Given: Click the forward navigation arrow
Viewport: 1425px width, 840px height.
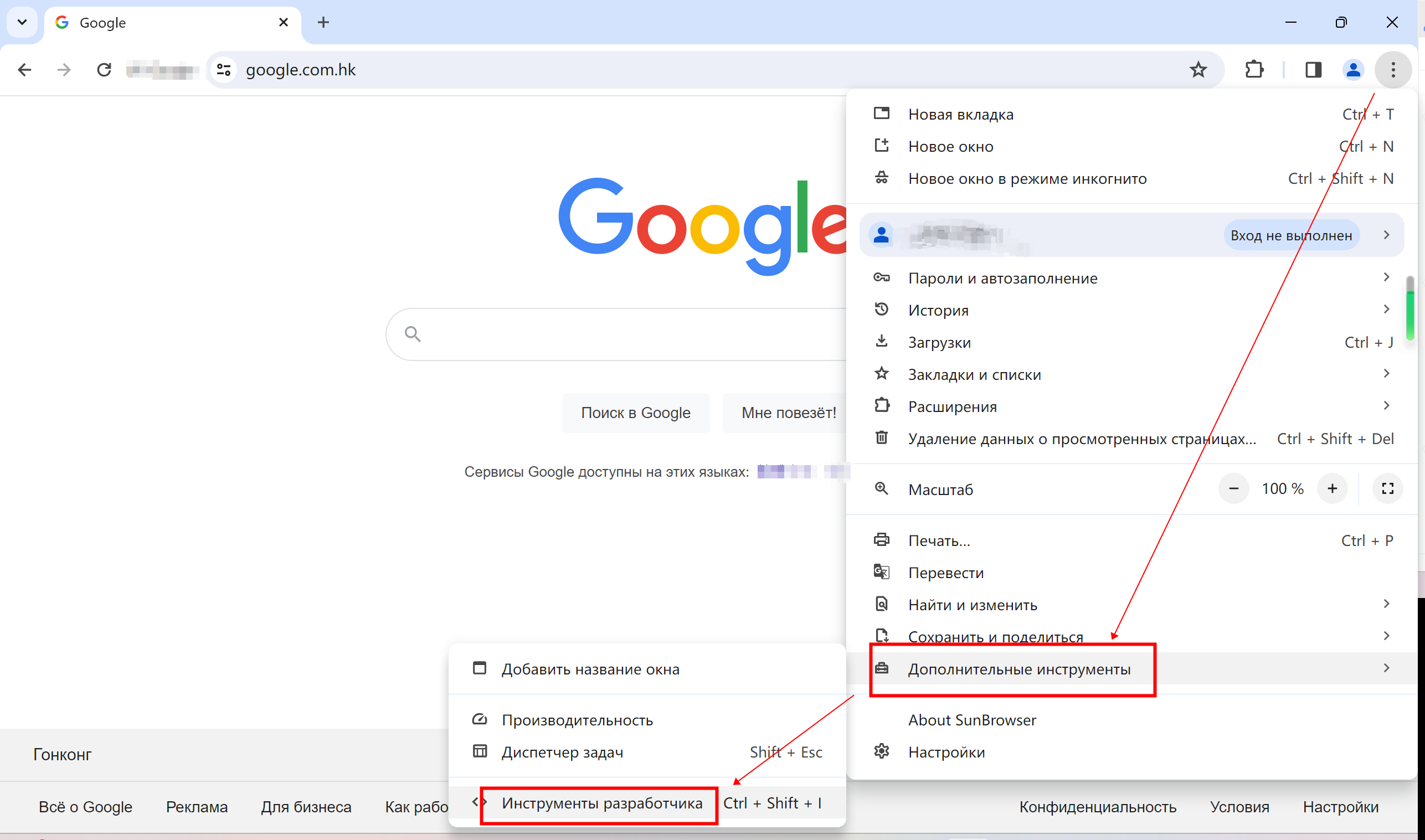Looking at the screenshot, I should [x=64, y=70].
